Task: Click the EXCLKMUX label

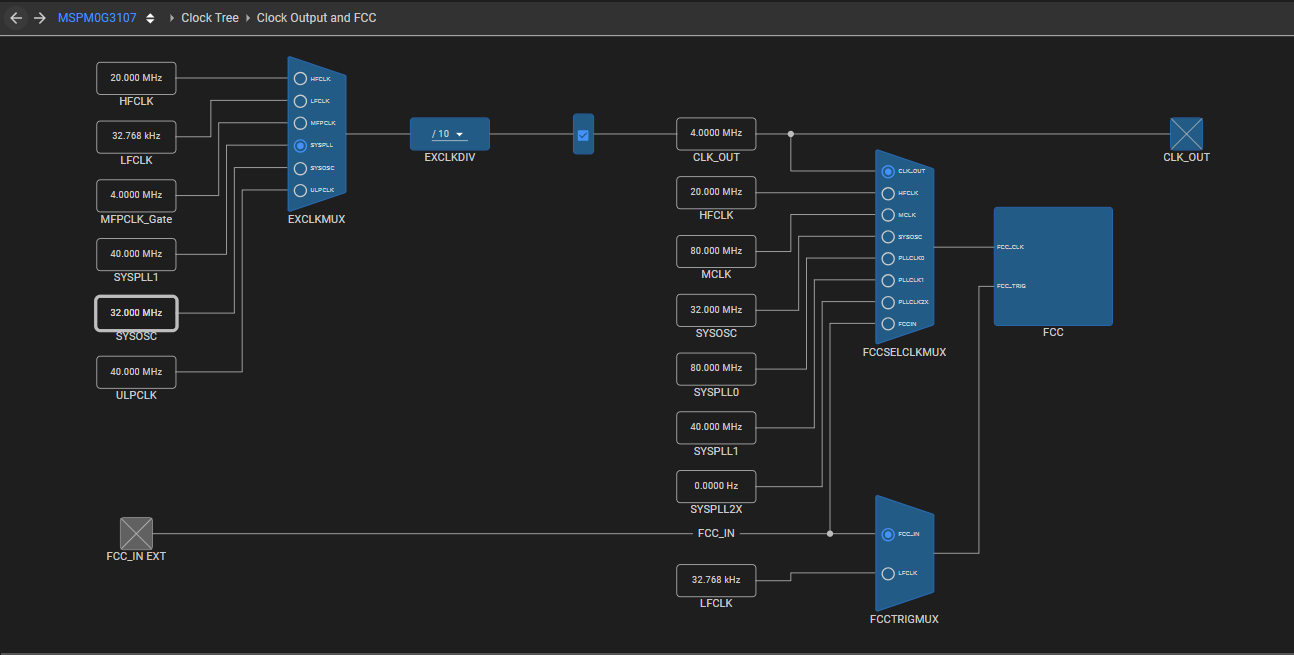Action: coord(316,219)
